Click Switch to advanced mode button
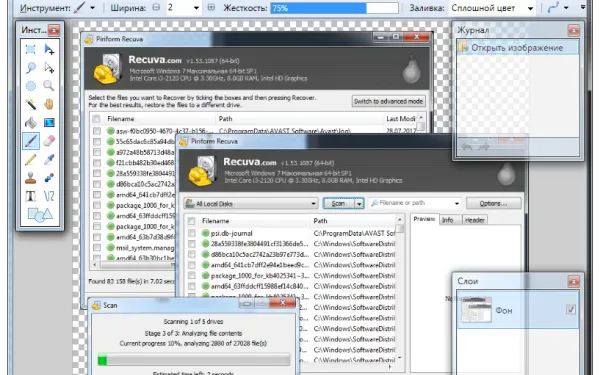The height and width of the screenshot is (375, 600). point(388,101)
